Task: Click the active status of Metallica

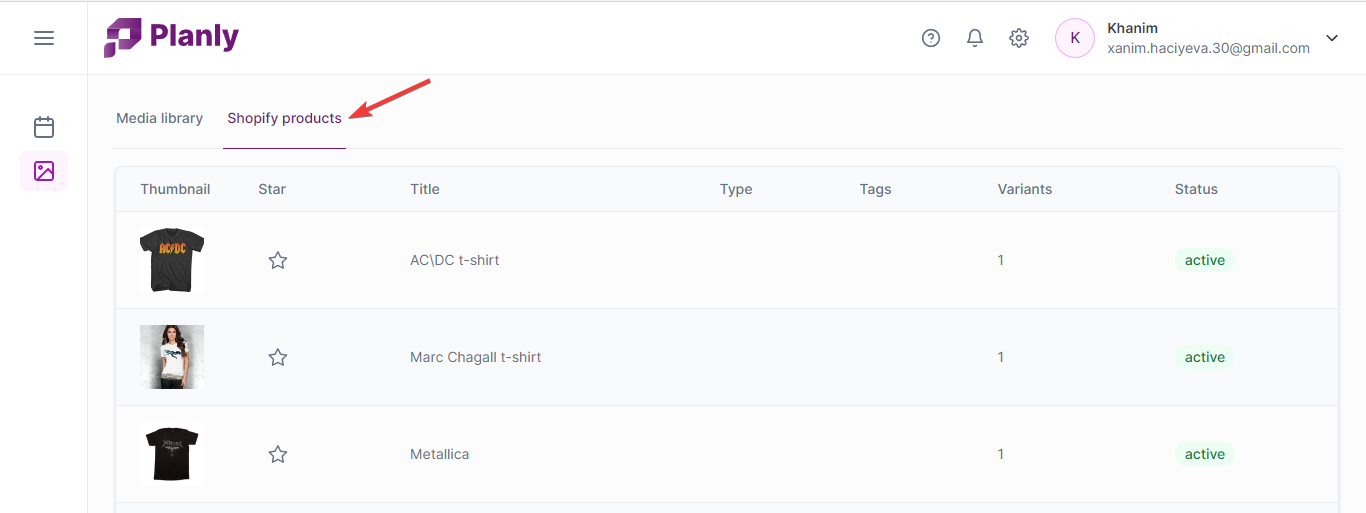Action: coord(1204,454)
